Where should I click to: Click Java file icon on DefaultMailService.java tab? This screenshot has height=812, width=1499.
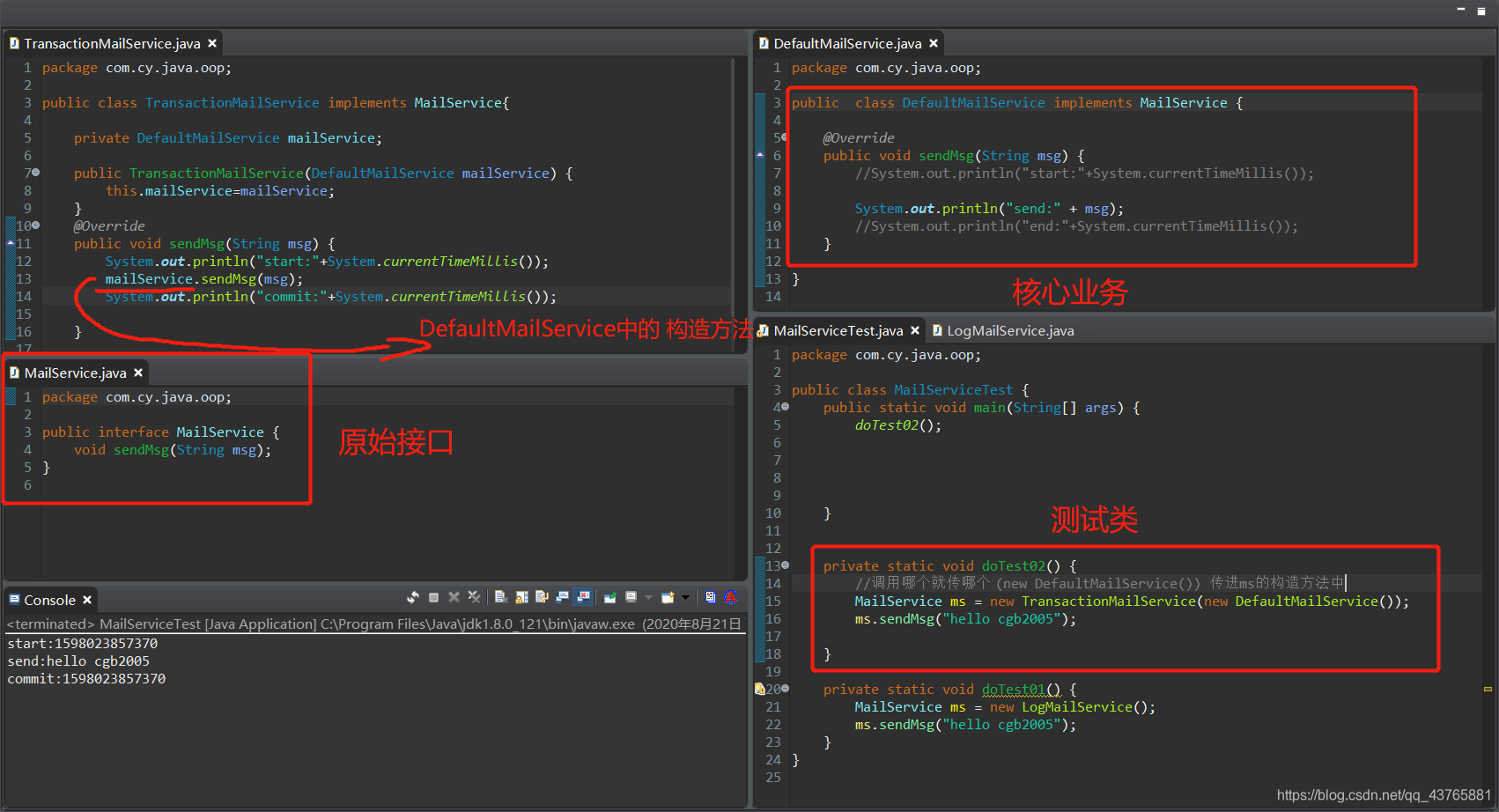[764, 43]
